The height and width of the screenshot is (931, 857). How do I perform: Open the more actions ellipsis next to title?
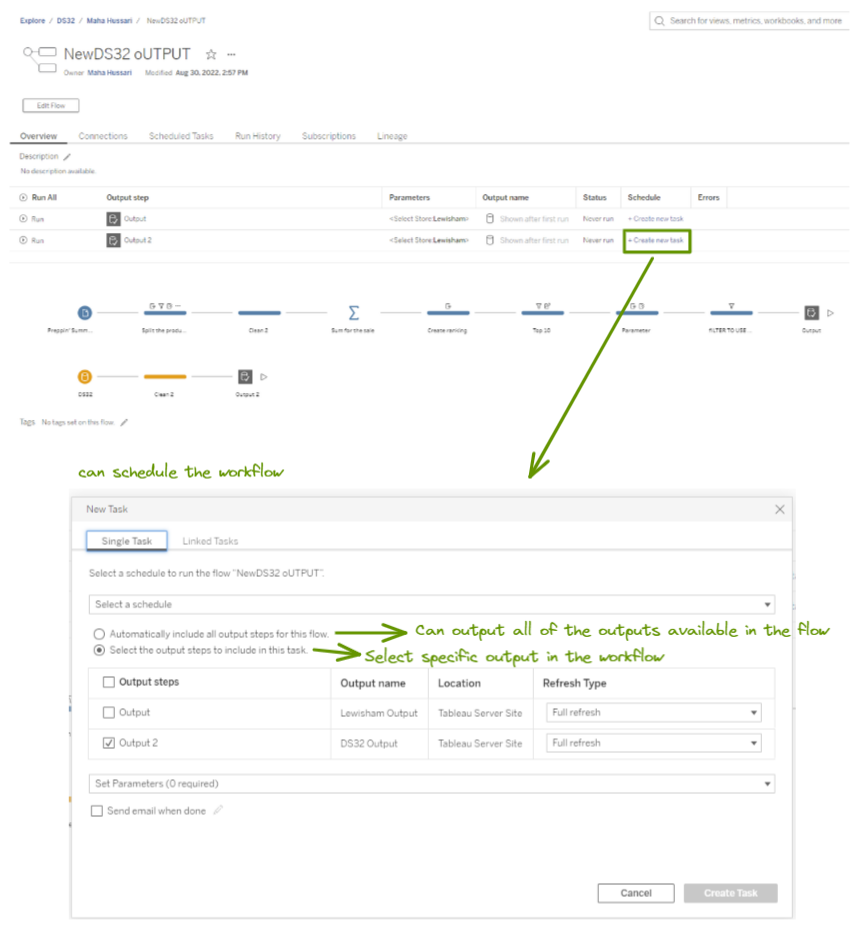point(232,55)
